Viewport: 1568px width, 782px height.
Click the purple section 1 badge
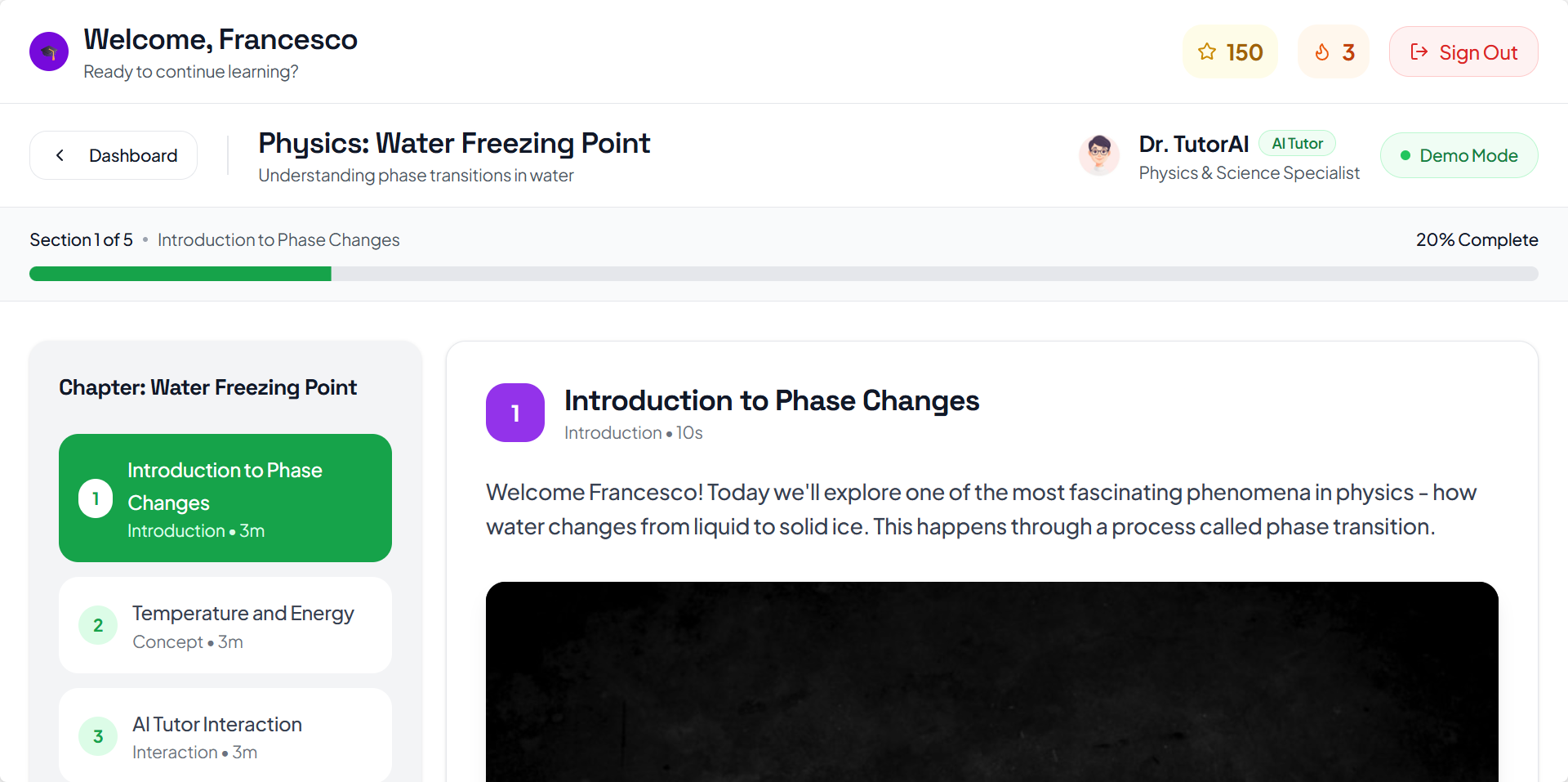514,413
